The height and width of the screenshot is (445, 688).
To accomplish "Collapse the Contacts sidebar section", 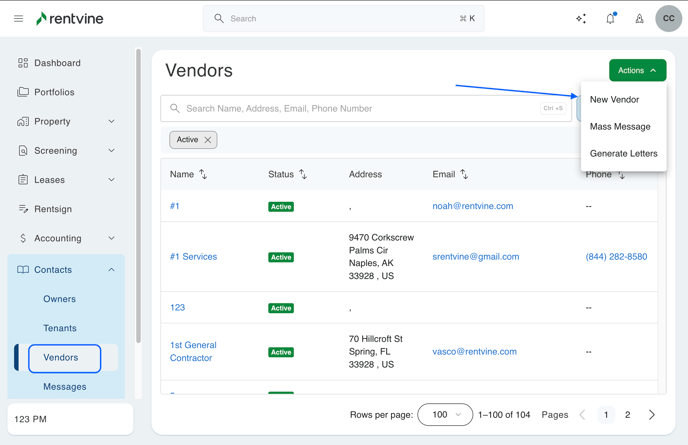I will [111, 270].
